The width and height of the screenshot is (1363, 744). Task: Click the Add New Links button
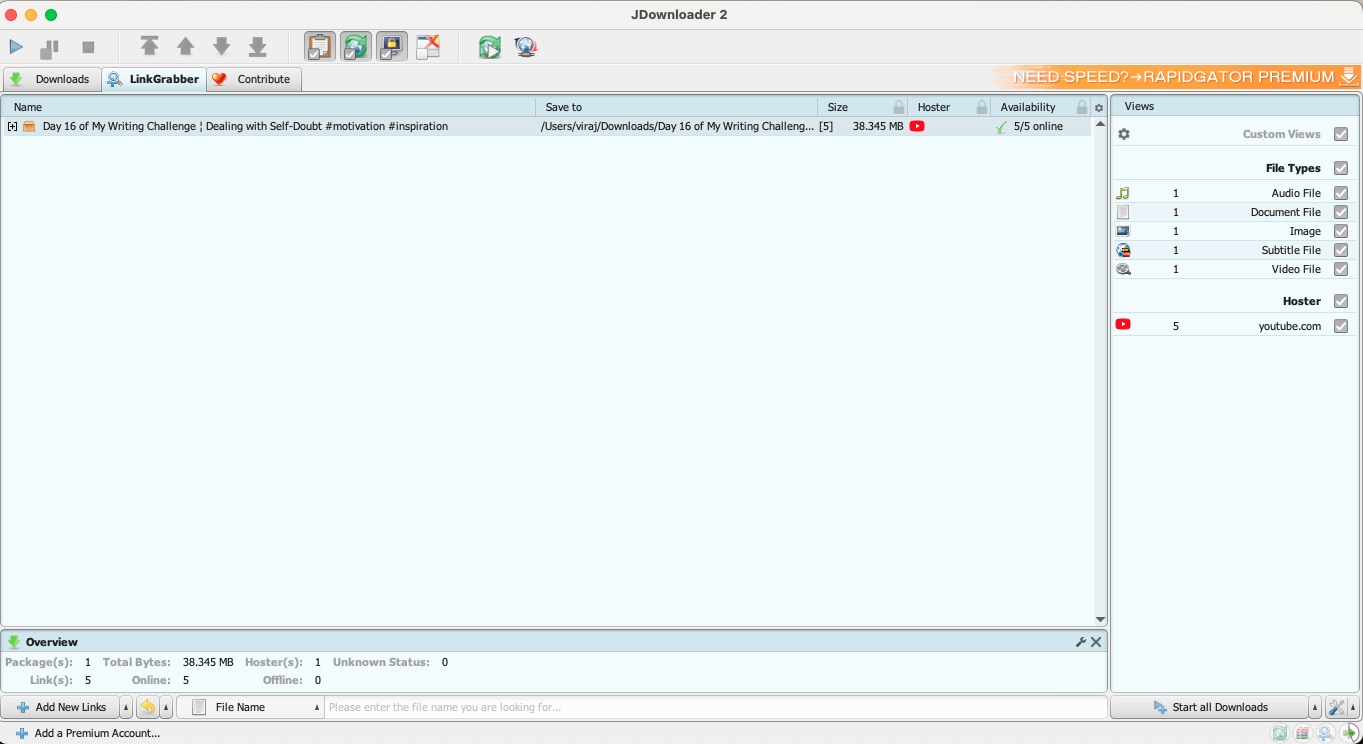(65, 707)
